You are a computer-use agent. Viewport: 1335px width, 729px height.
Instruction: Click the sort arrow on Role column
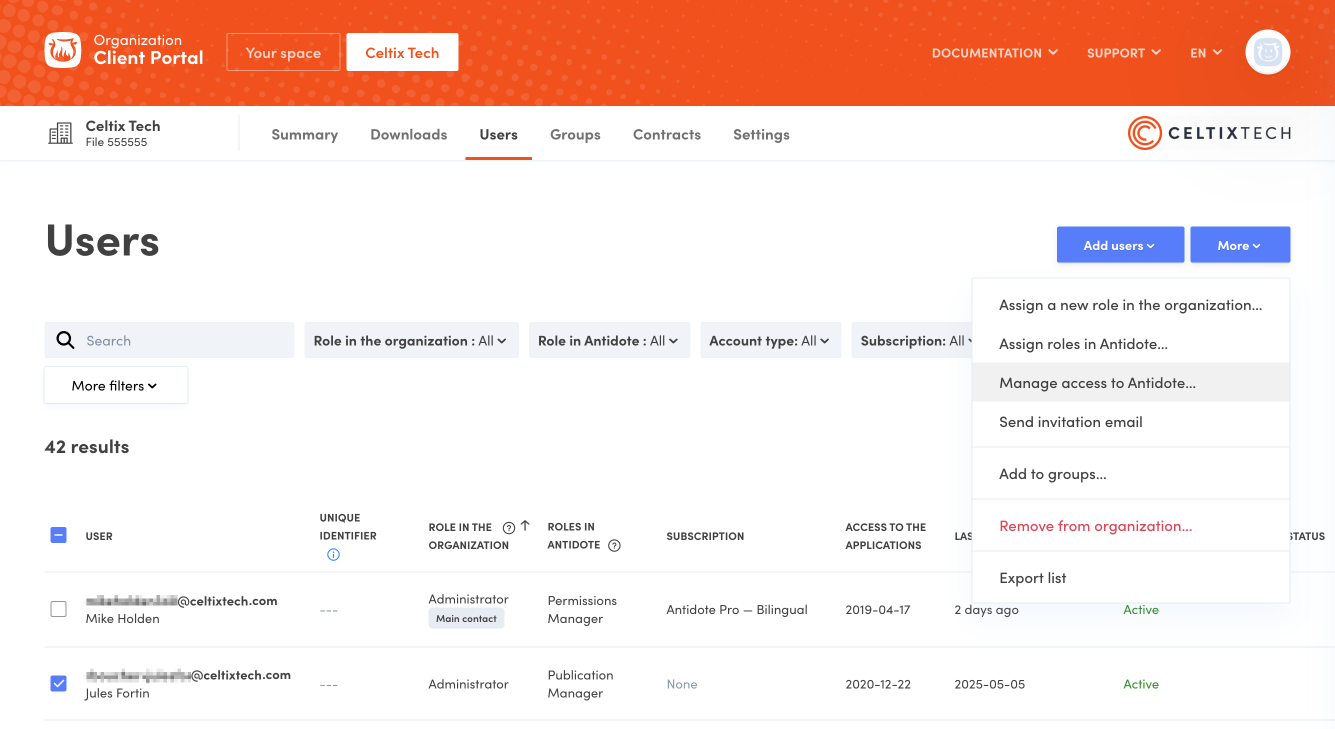pyautogui.click(x=525, y=526)
